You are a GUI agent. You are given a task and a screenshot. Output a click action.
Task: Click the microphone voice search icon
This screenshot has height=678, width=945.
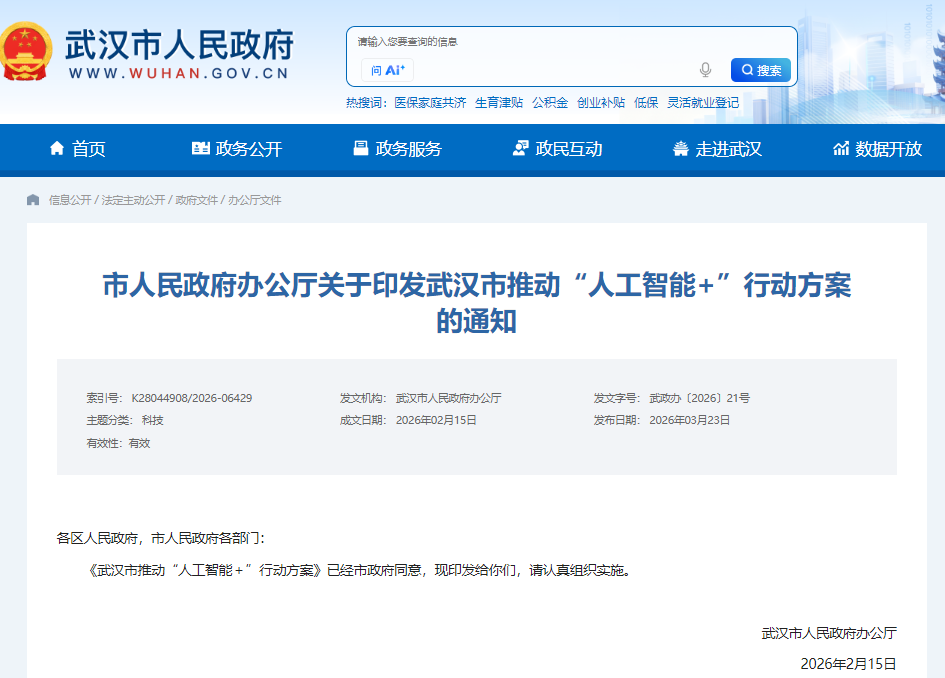[x=706, y=69]
